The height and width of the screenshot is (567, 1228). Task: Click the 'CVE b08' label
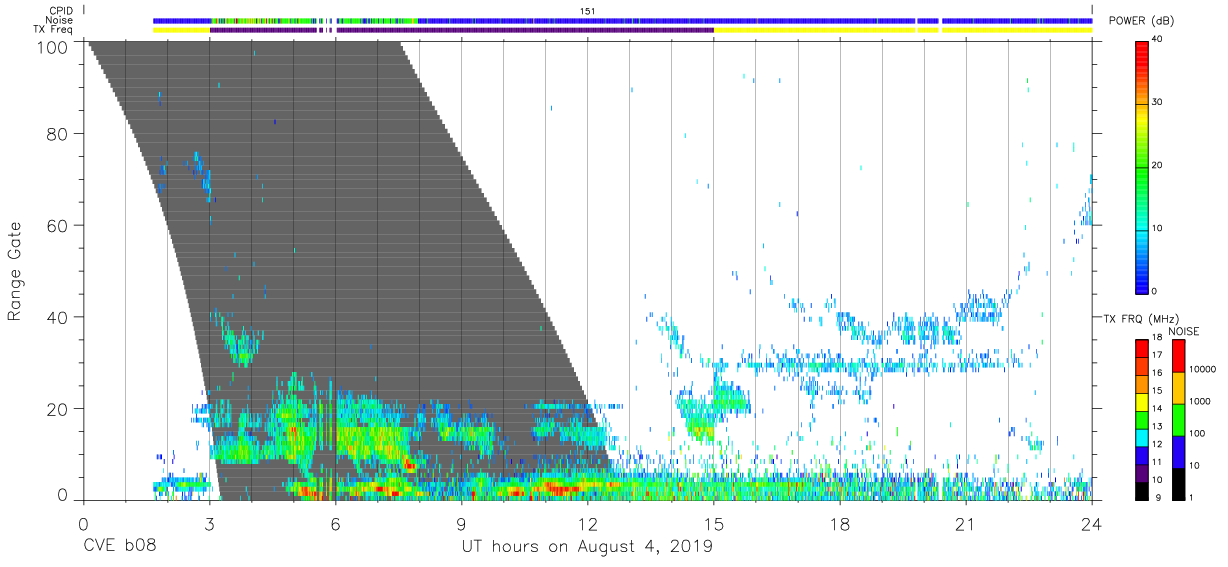[x=119, y=547]
